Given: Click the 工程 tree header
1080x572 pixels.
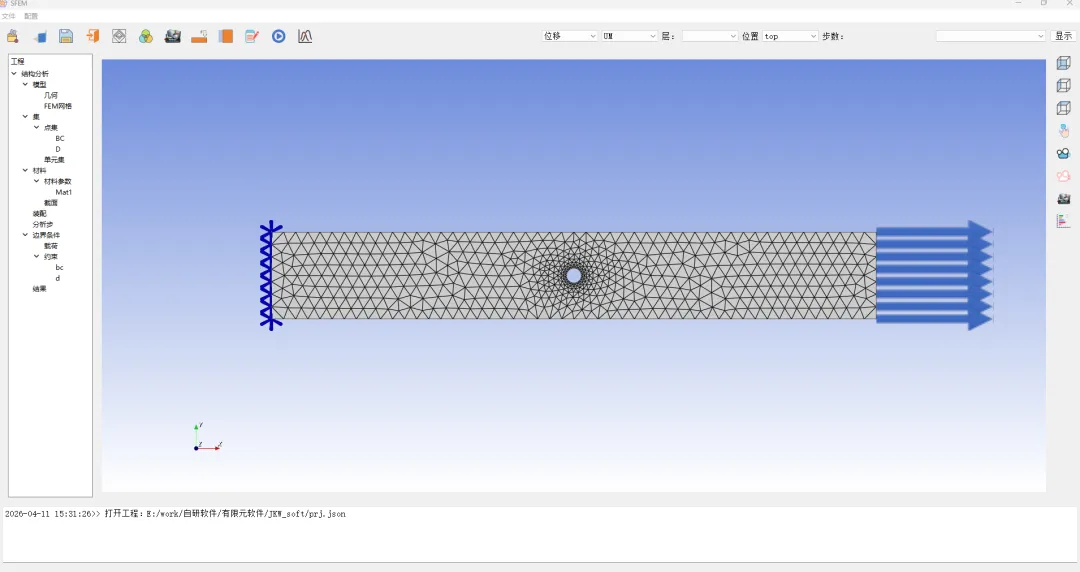Looking at the screenshot, I should pyautogui.click(x=17, y=61).
